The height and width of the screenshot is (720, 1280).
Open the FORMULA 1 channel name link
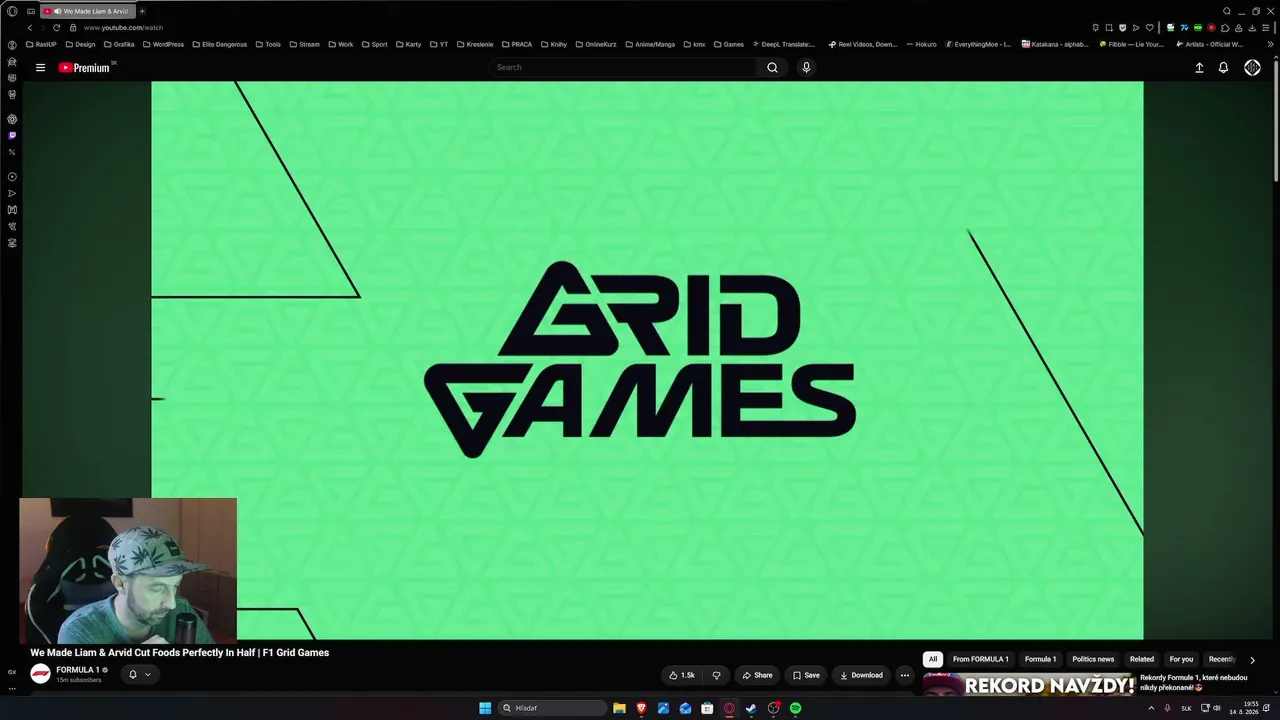(77, 670)
